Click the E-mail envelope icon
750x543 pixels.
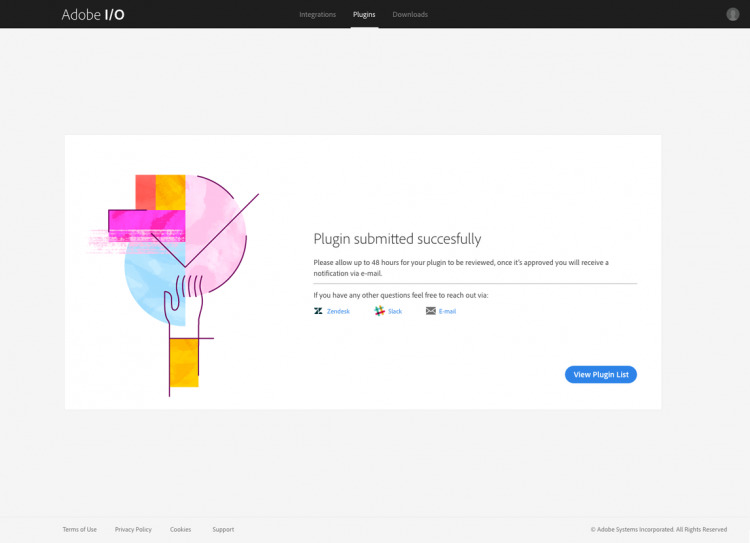(x=430, y=311)
